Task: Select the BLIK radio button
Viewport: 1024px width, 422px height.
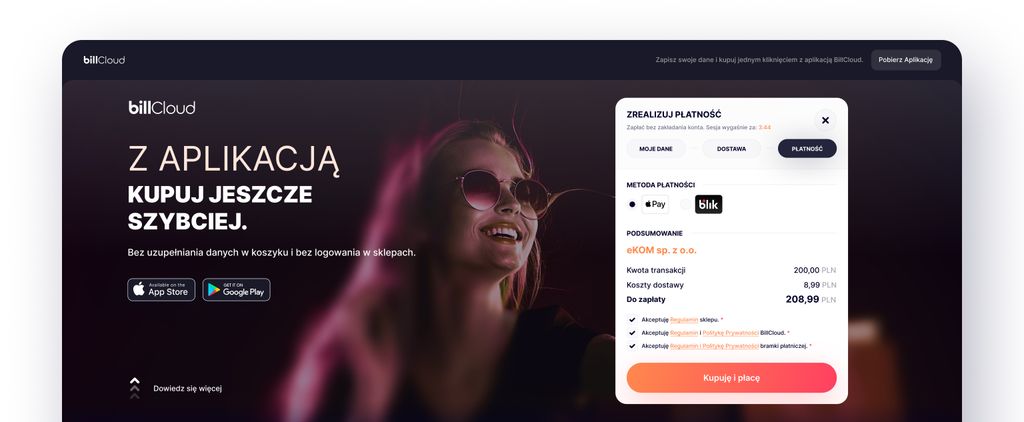Action: pos(685,204)
